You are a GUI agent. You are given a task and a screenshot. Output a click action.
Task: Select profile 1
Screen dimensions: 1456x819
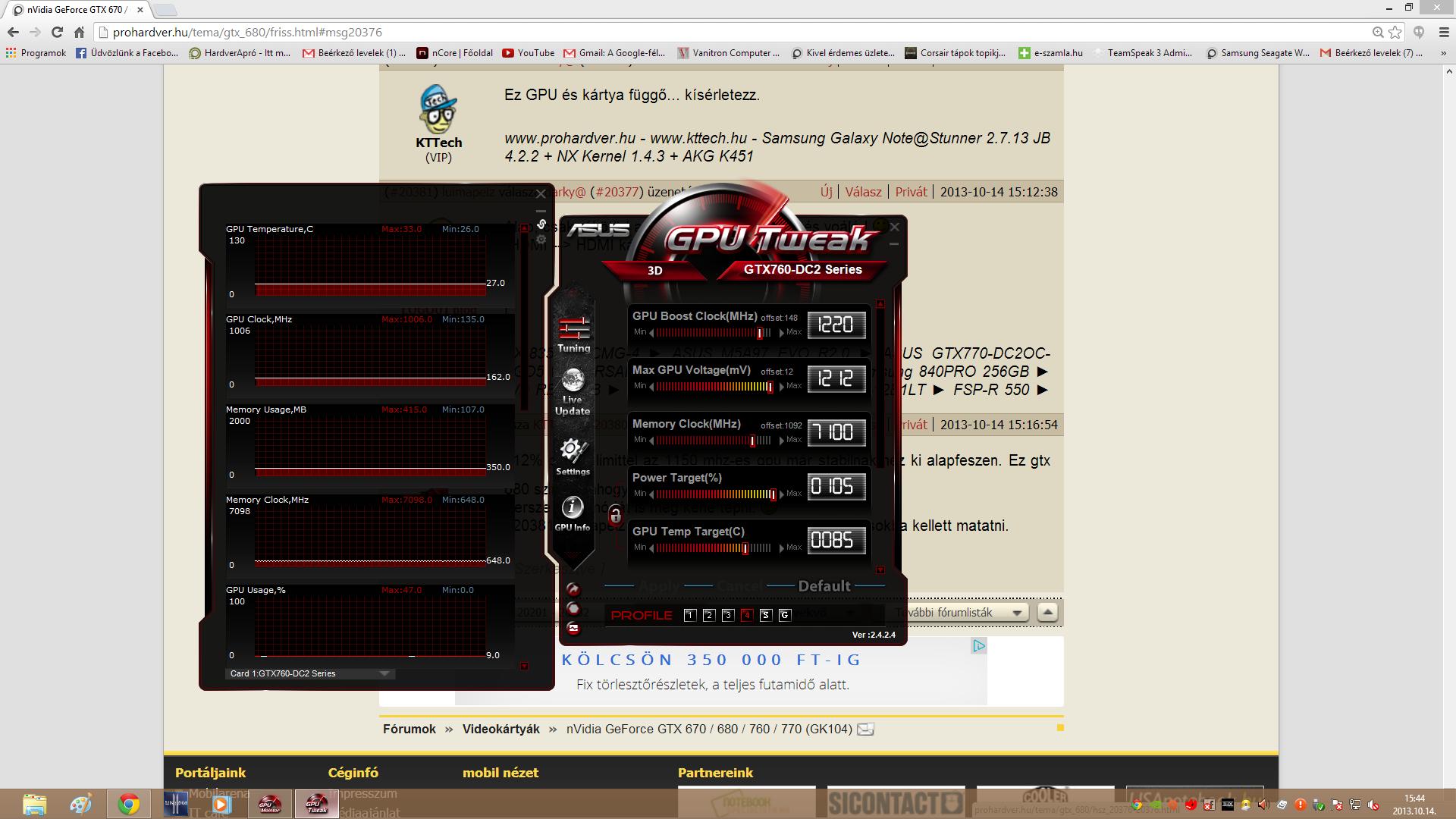689,615
